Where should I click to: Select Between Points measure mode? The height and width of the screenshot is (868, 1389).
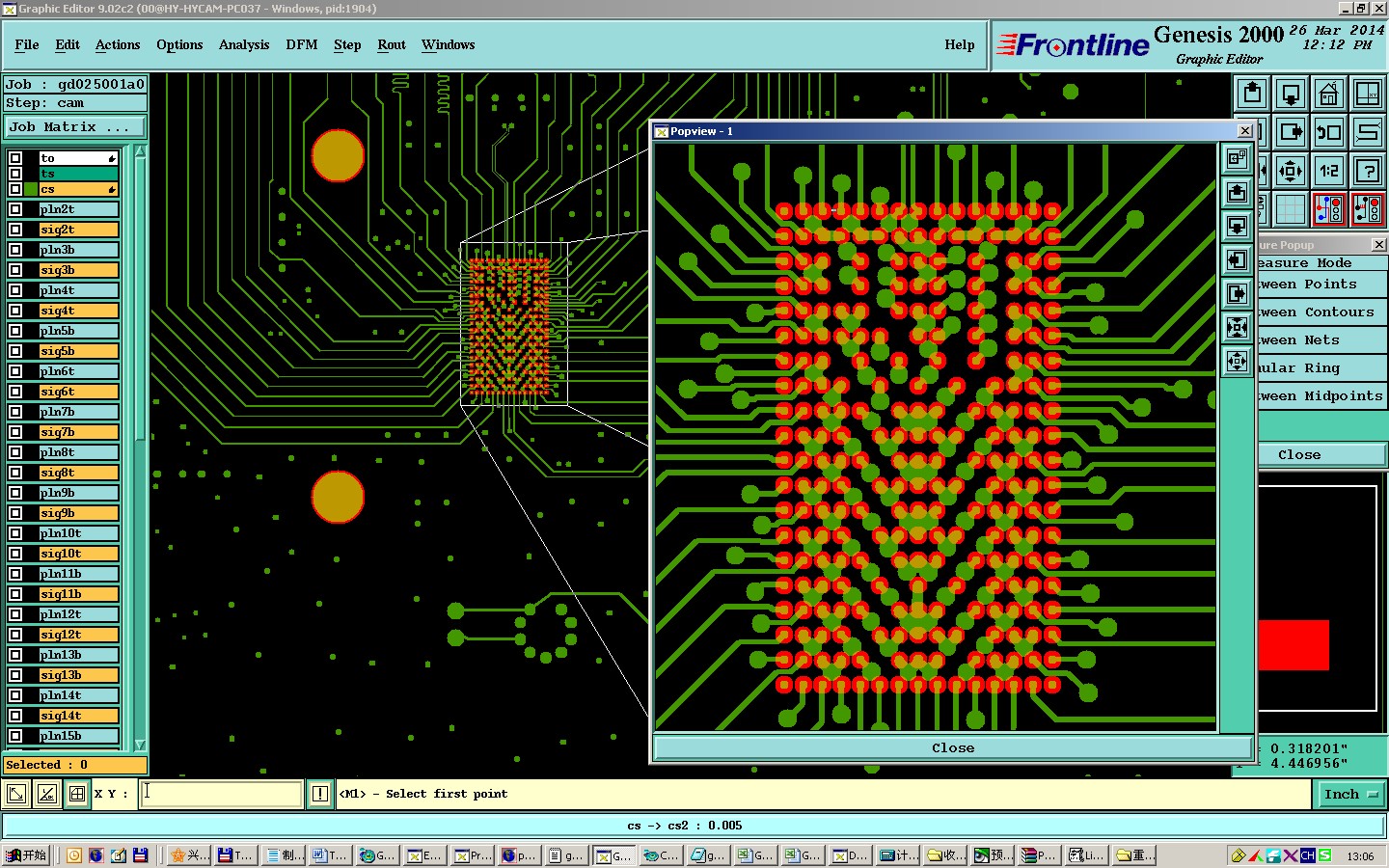[x=1321, y=285]
